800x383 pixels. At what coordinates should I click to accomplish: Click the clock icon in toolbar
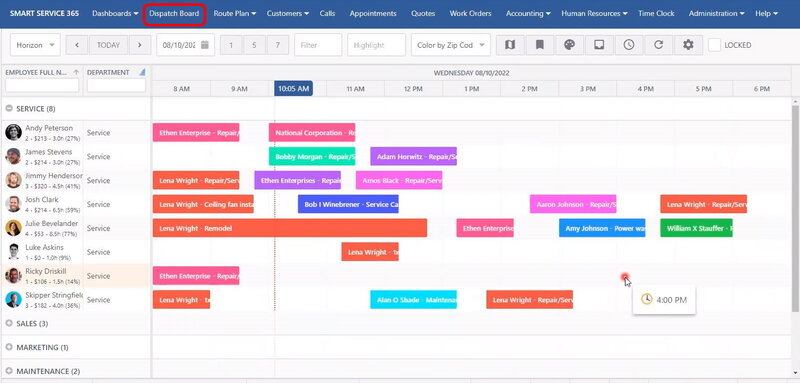point(629,45)
